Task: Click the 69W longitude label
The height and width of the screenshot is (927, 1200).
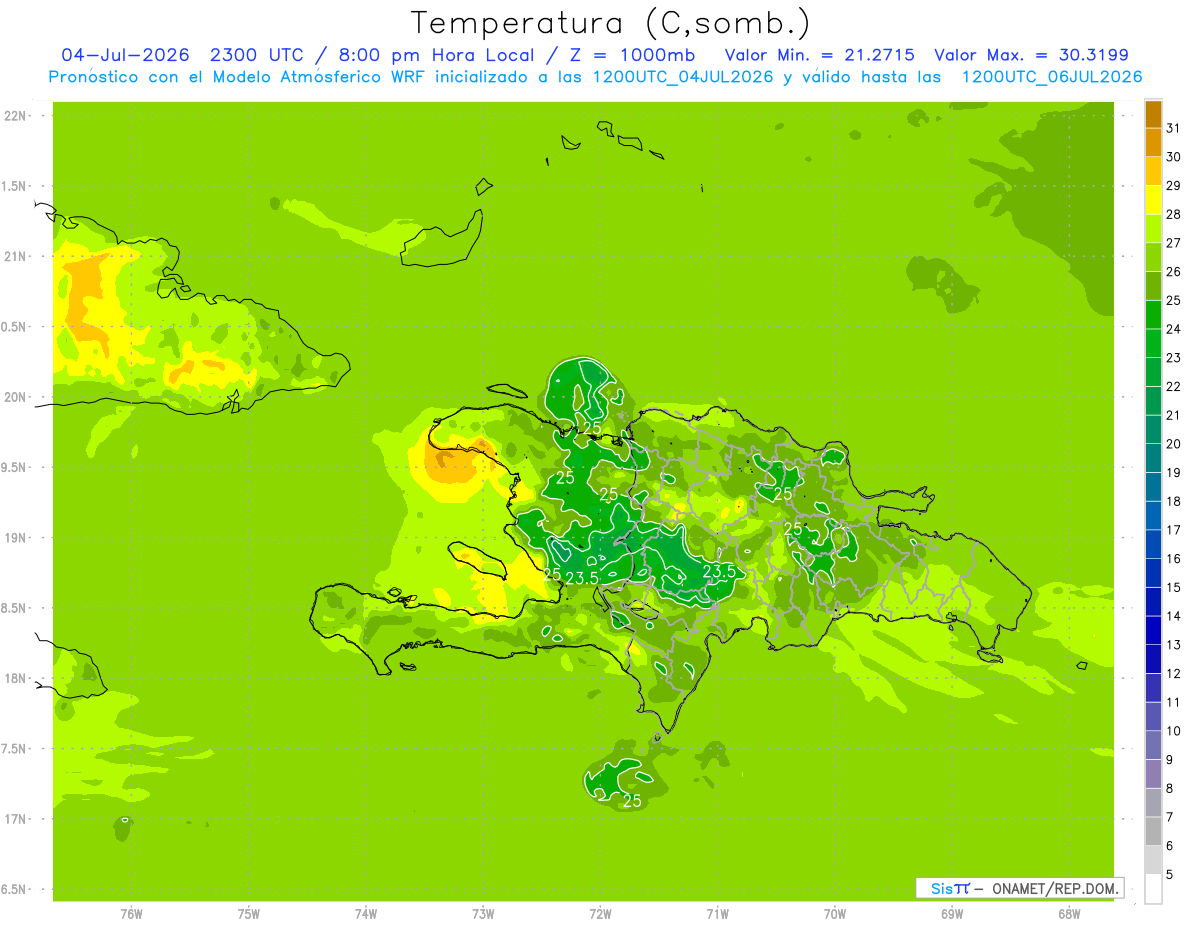Action: [952, 914]
